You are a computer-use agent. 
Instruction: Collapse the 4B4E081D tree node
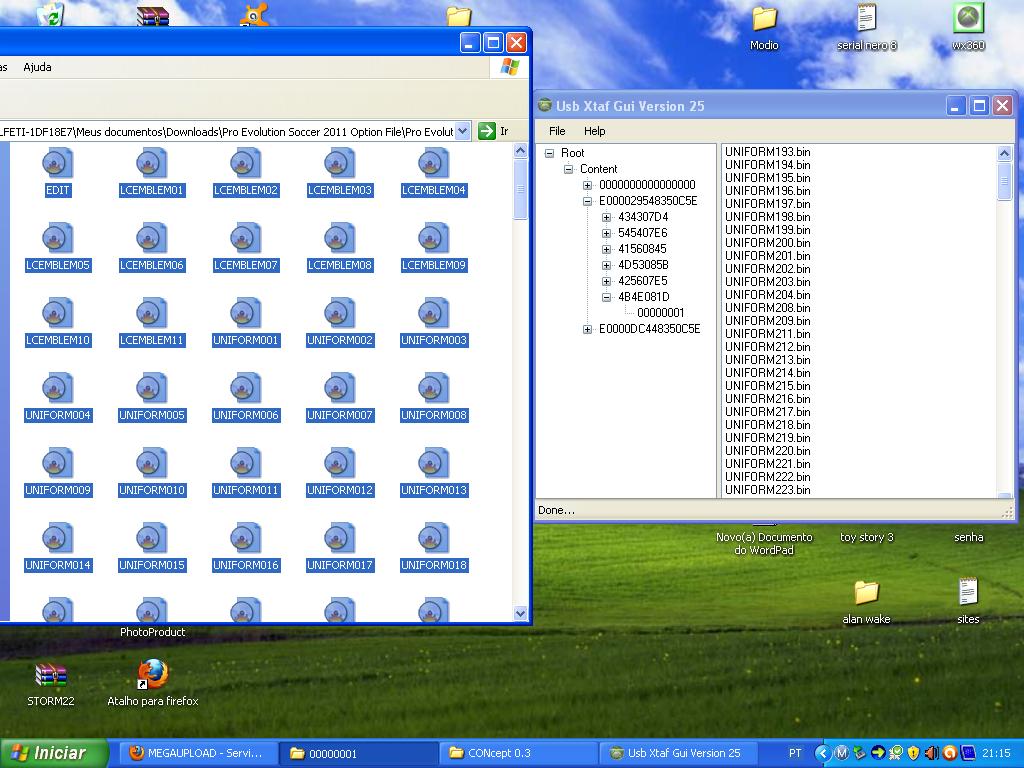[606, 296]
